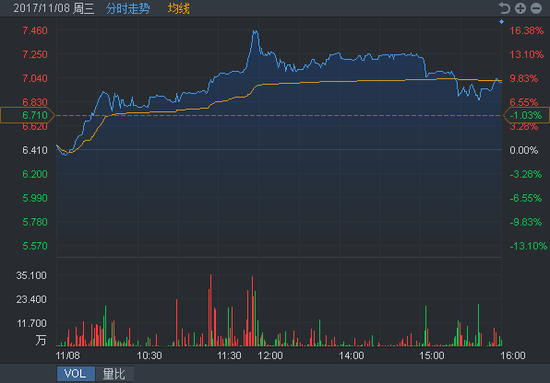550x383 pixels.
Task: Switch to the 量比 tab
Action: tap(114, 374)
